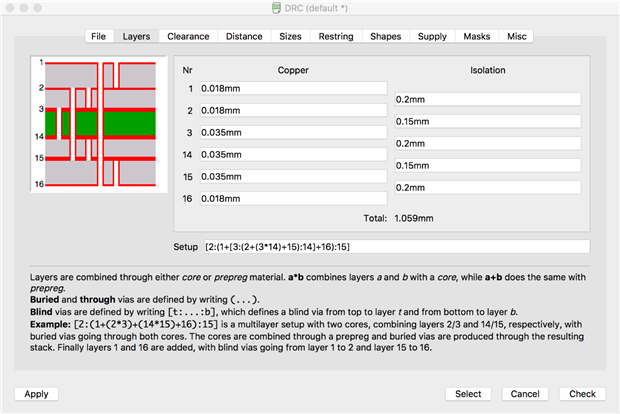
Task: Switch to the Supply tab
Action: (x=432, y=36)
